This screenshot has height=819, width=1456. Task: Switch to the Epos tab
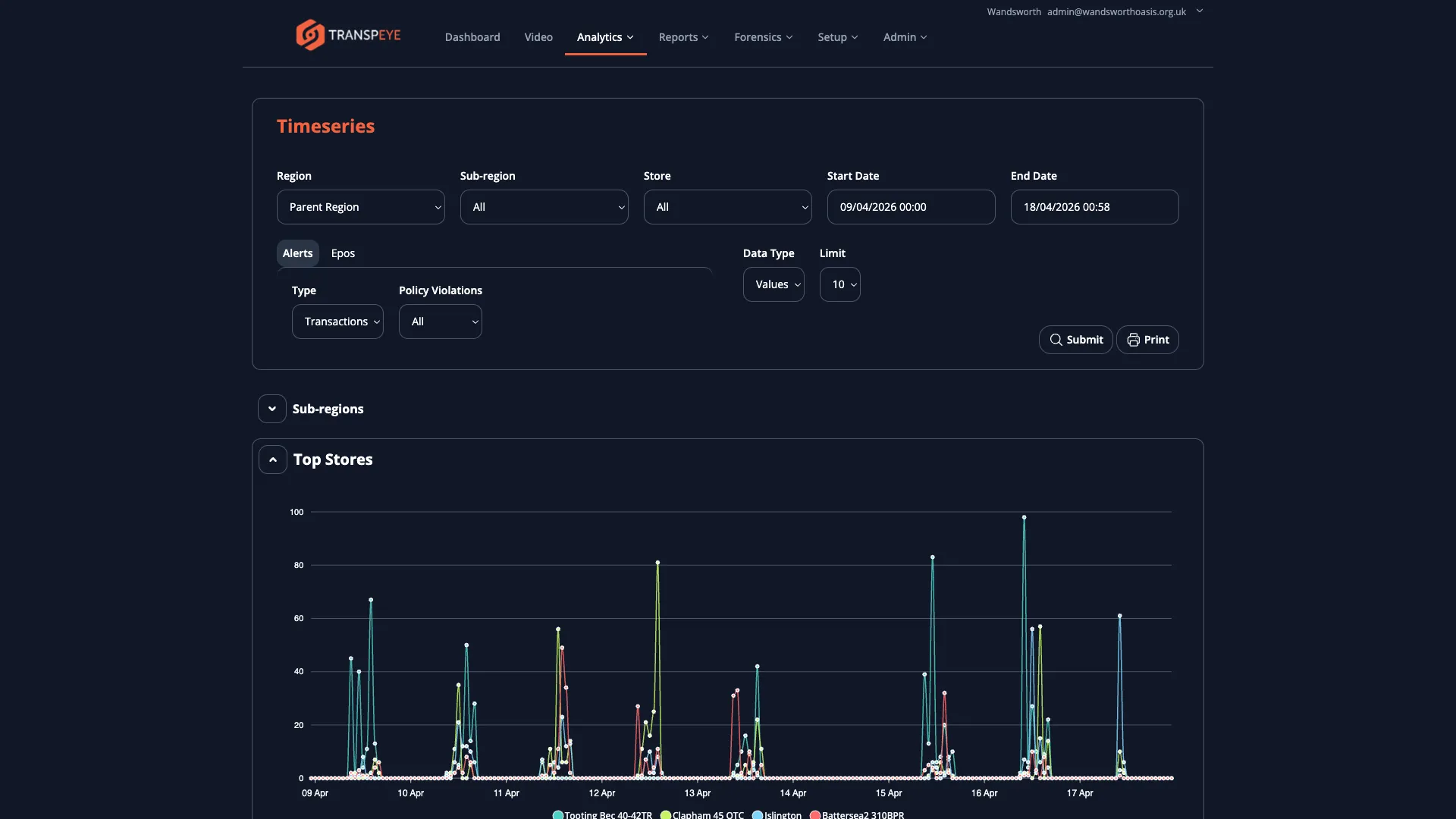pyautogui.click(x=343, y=253)
